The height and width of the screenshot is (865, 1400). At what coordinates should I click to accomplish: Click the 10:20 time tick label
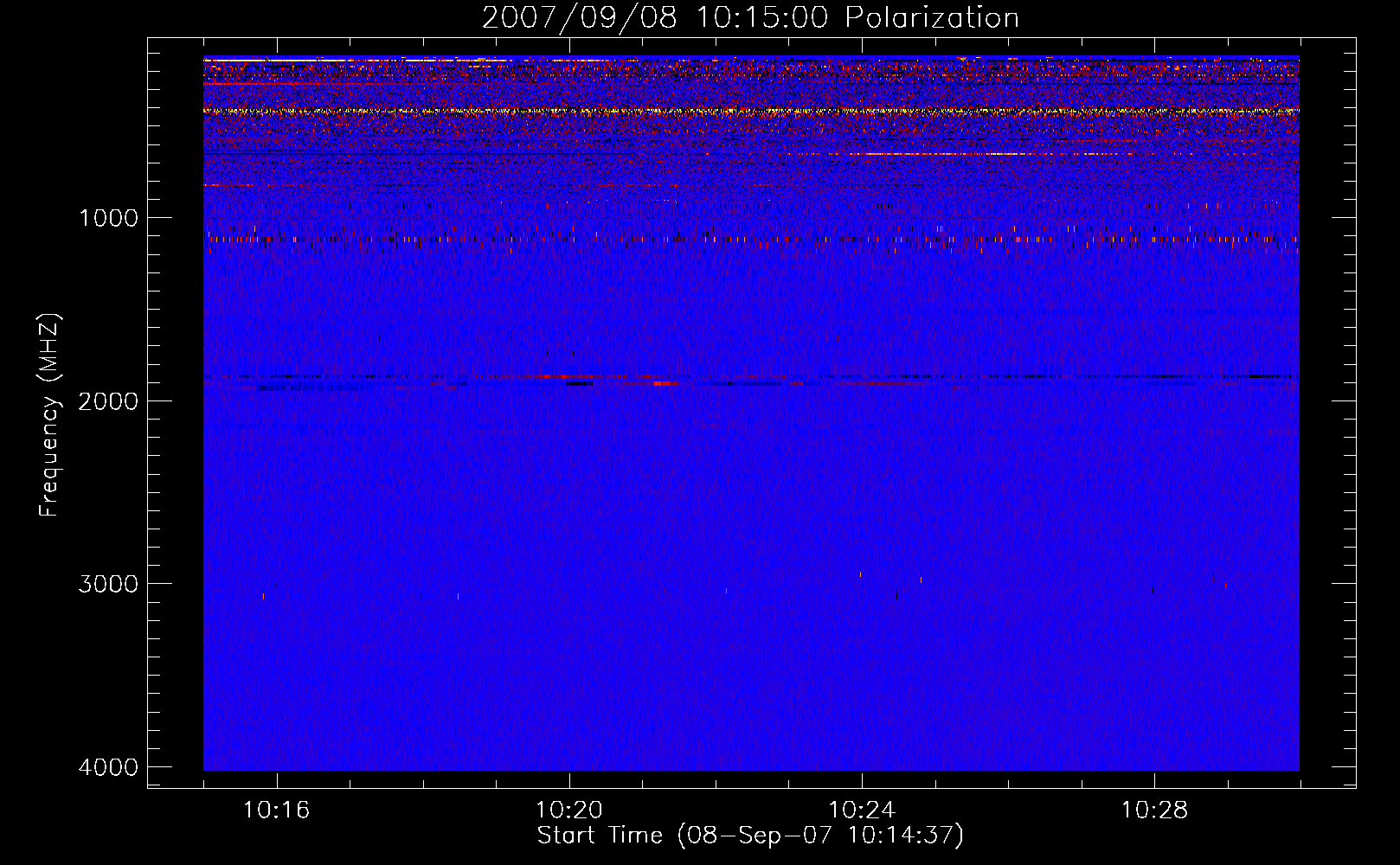click(569, 811)
